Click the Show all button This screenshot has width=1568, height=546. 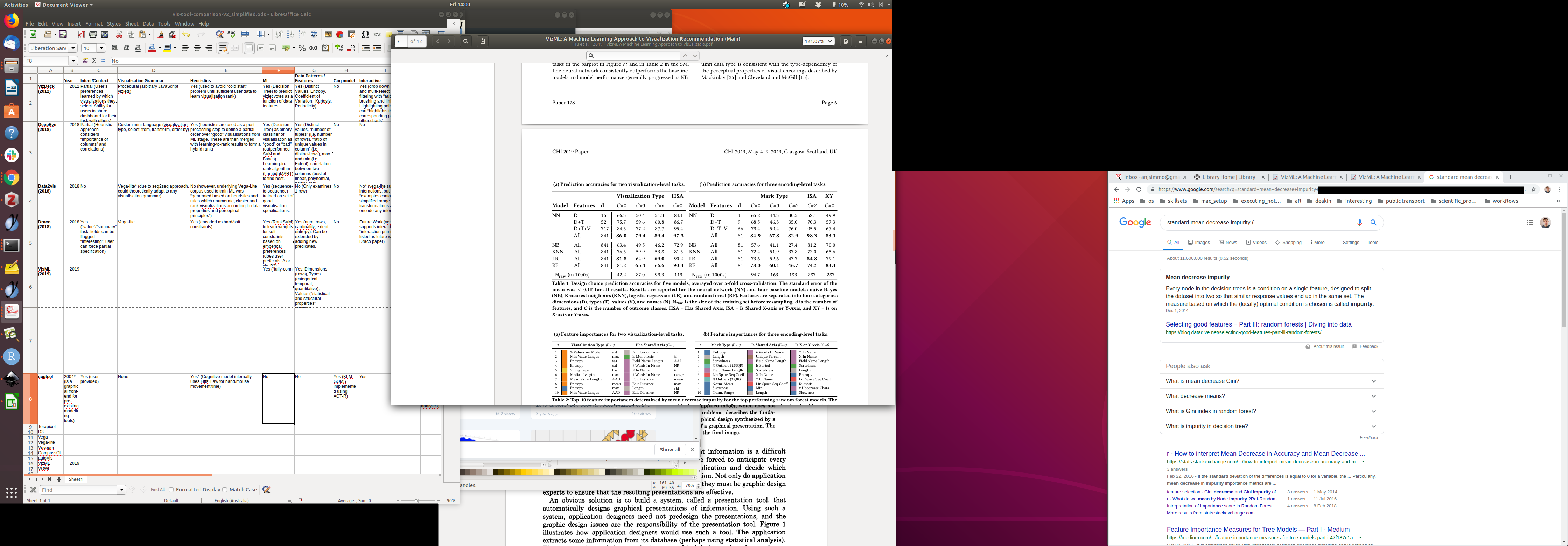670,450
